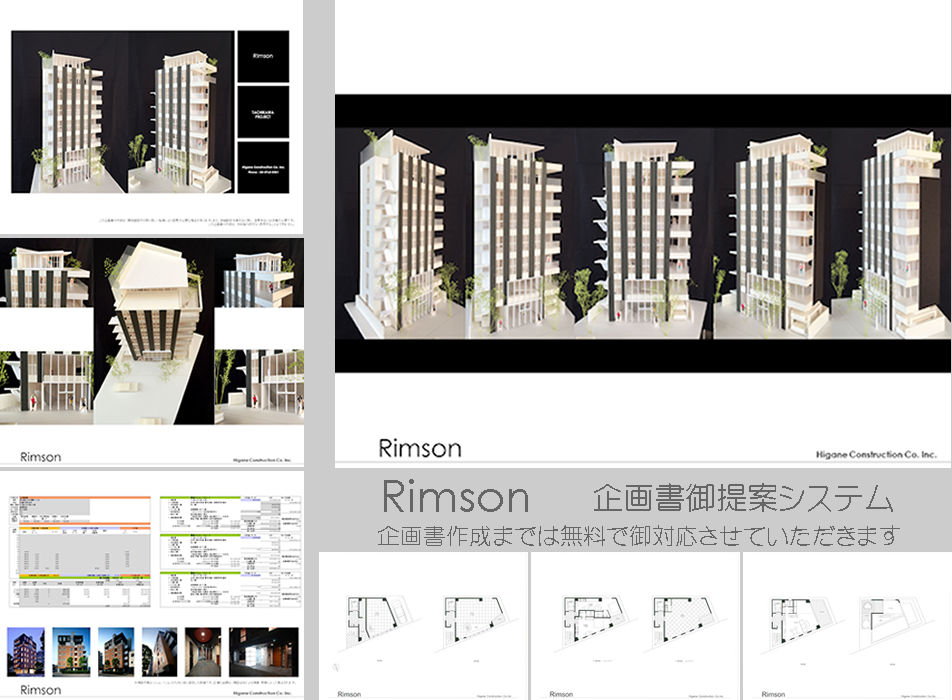Click the 'Rimson' heading in the gray banner
The image size is (952, 700).
tap(455, 497)
